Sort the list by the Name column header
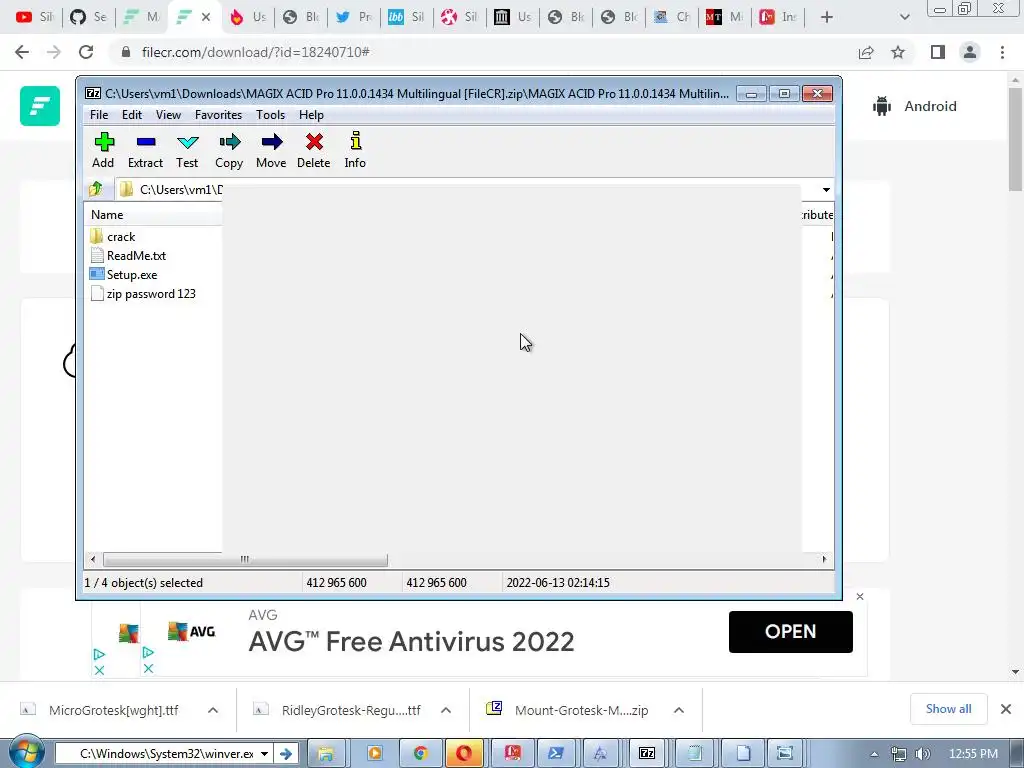The height and width of the screenshot is (768, 1024). pos(107,215)
